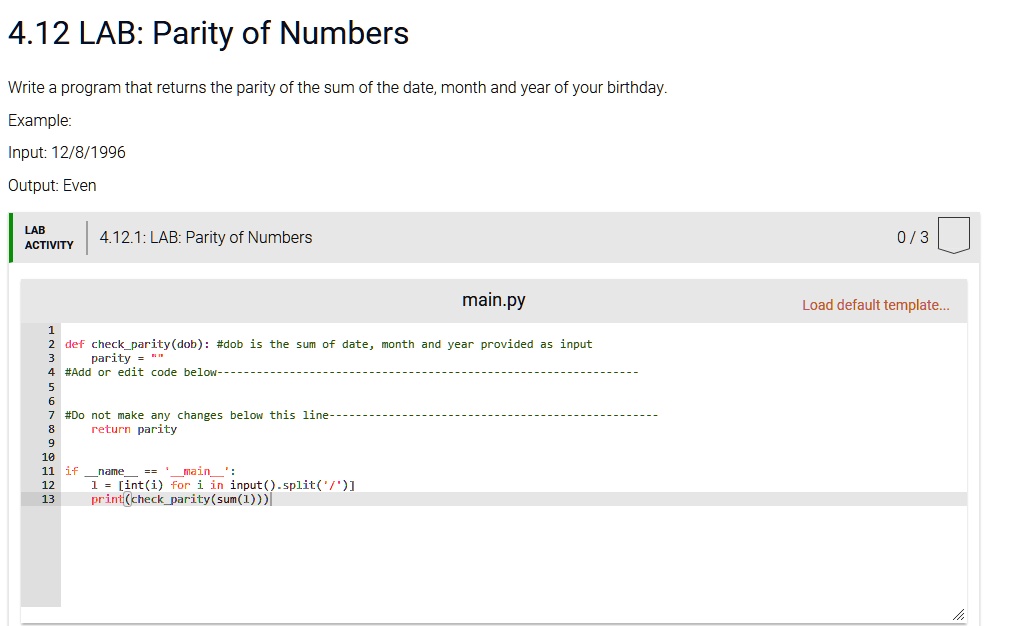Click the 0 / 3 score indicator
This screenshot has height=626, width=1014.
click(x=912, y=237)
